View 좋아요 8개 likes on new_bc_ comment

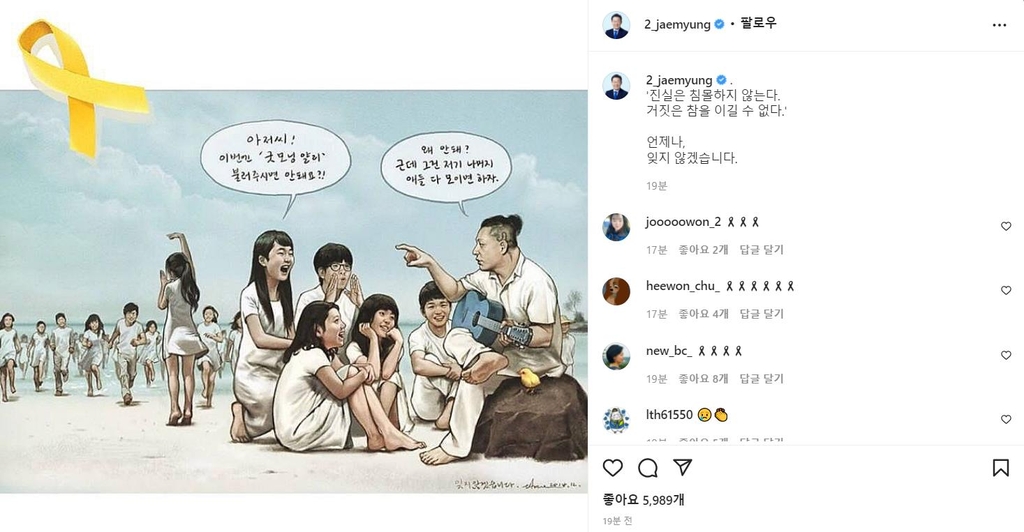pos(703,378)
